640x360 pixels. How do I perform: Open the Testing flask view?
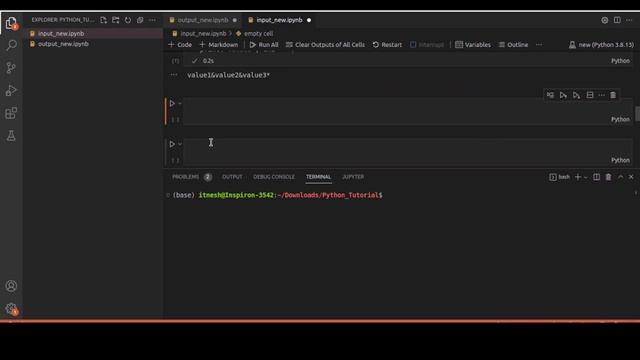11,136
